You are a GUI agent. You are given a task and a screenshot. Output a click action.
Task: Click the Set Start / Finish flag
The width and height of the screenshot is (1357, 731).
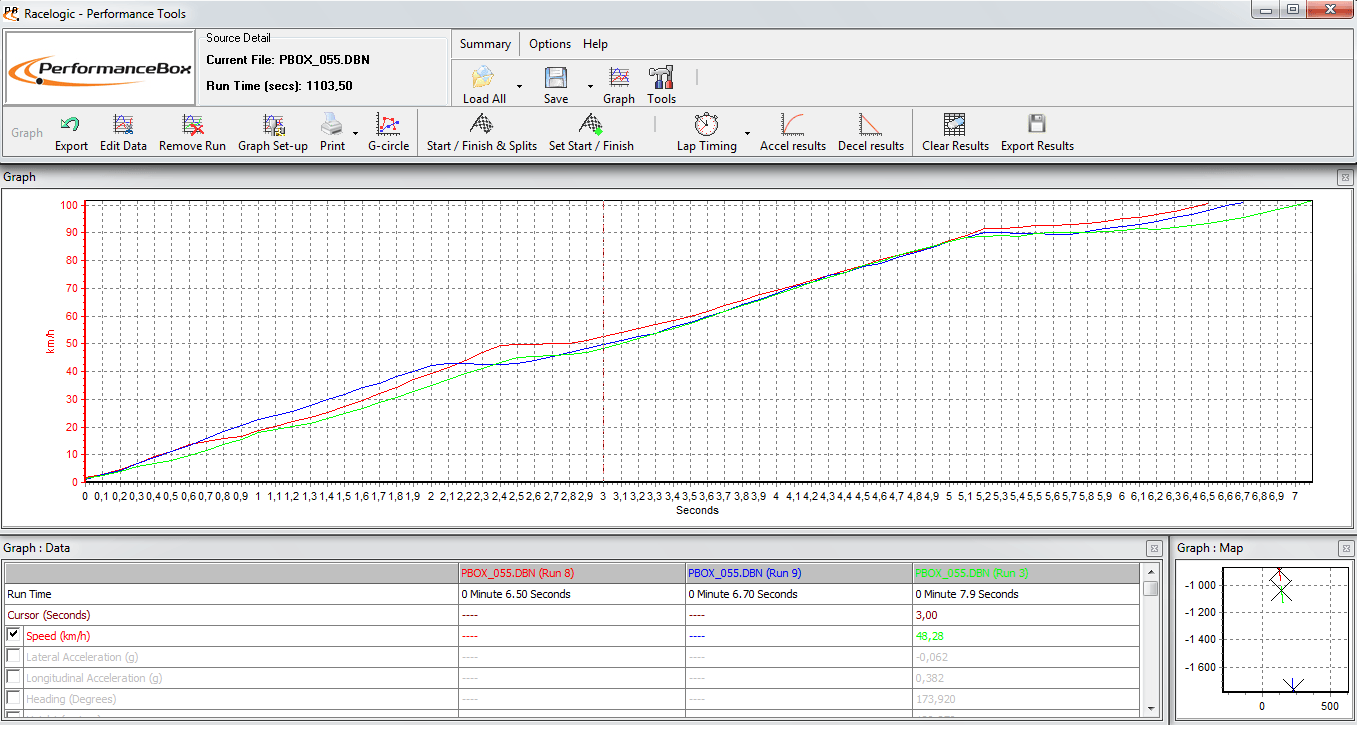(x=590, y=132)
